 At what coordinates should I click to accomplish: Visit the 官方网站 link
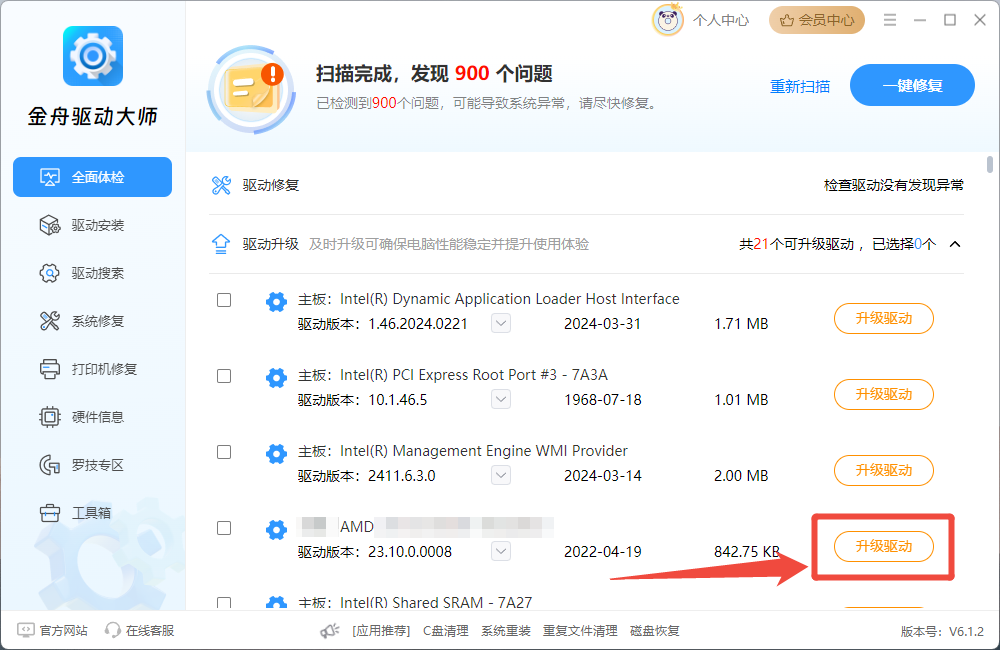[63, 631]
